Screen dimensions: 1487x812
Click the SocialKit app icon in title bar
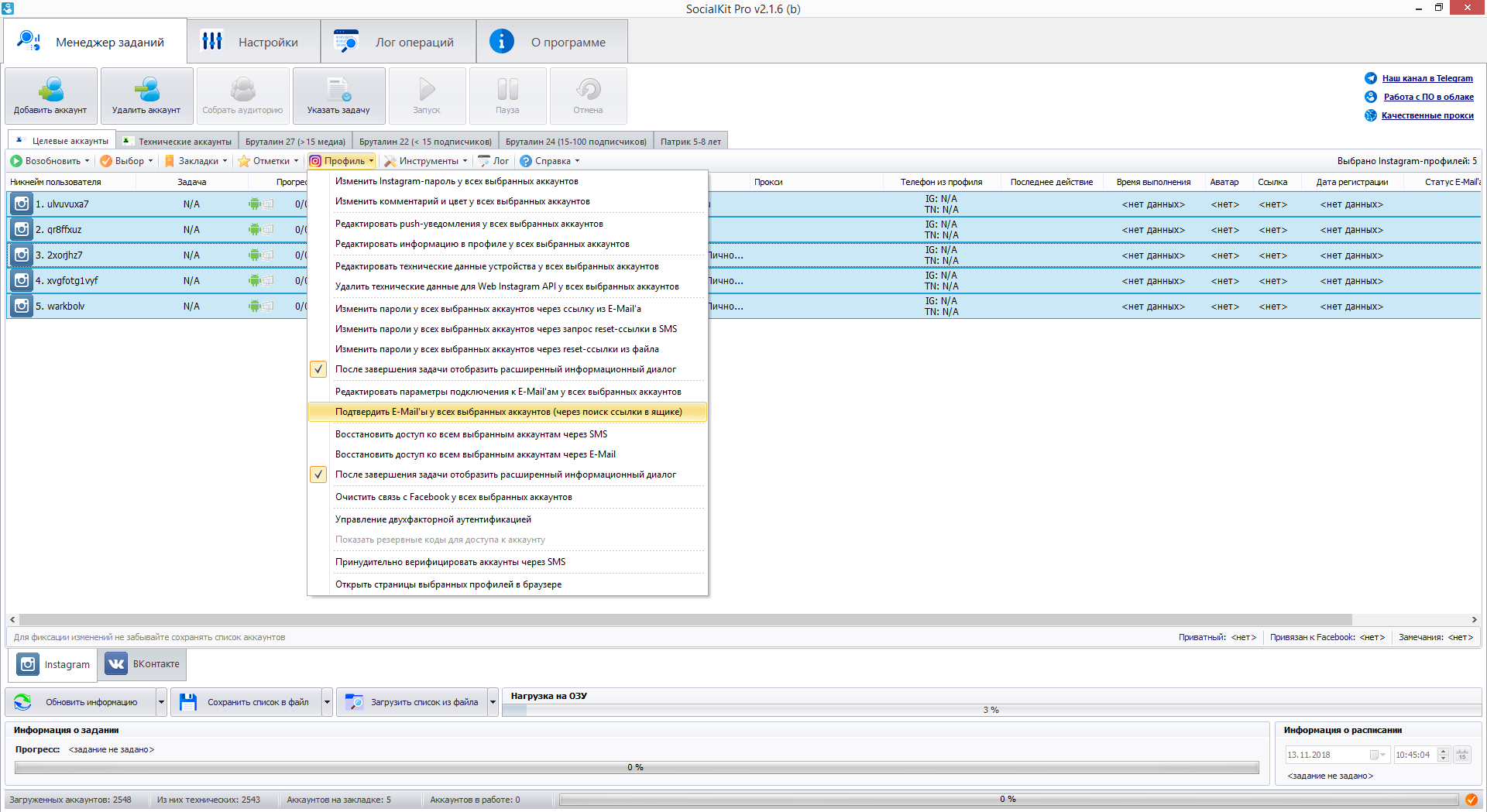(x=8, y=9)
